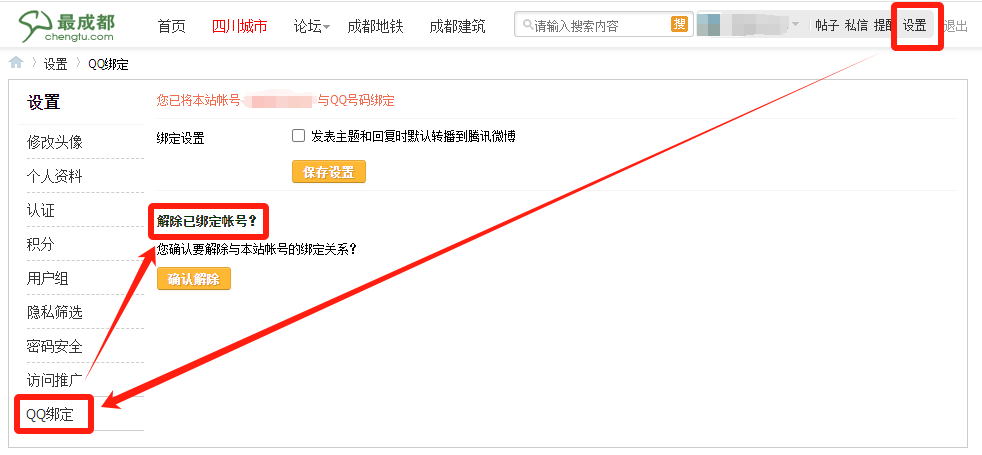Open 首页 in the top navigation

tap(172, 26)
